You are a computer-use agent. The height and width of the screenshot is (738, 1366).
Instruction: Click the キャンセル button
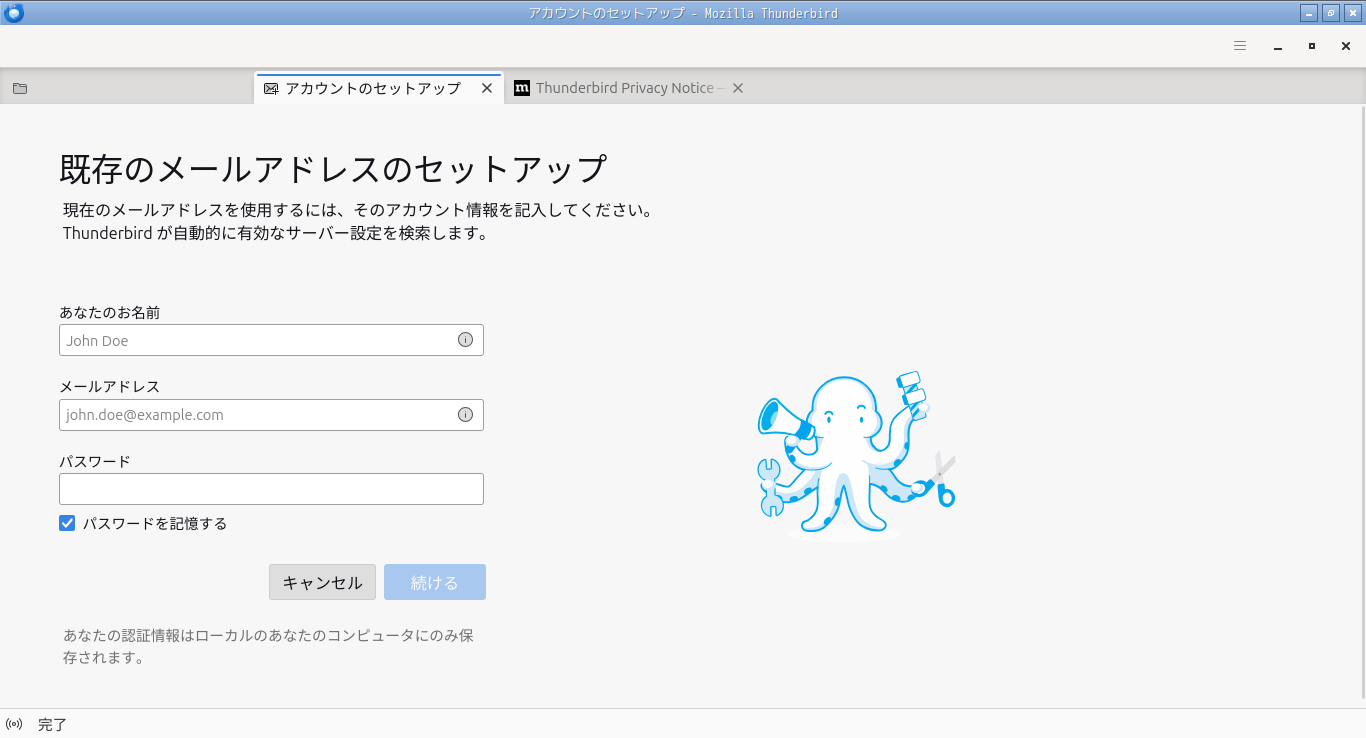(322, 582)
